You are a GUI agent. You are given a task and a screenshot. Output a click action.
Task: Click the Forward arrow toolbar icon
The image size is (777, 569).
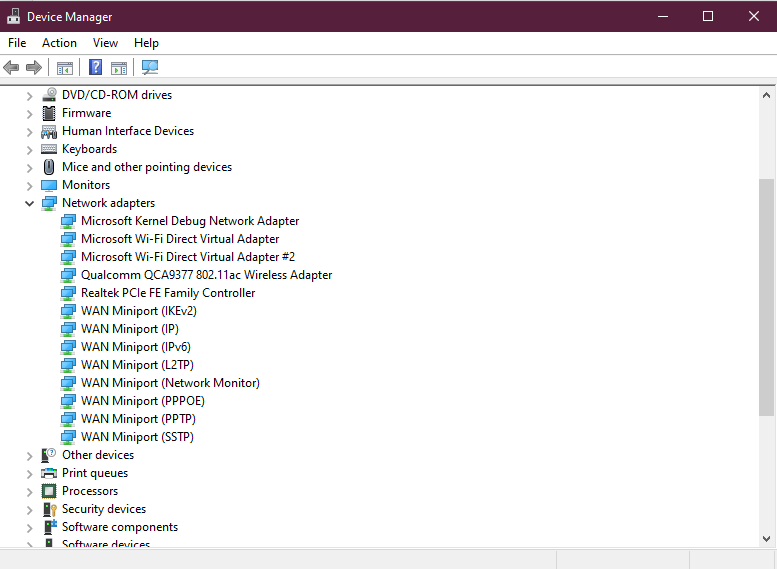pos(34,67)
